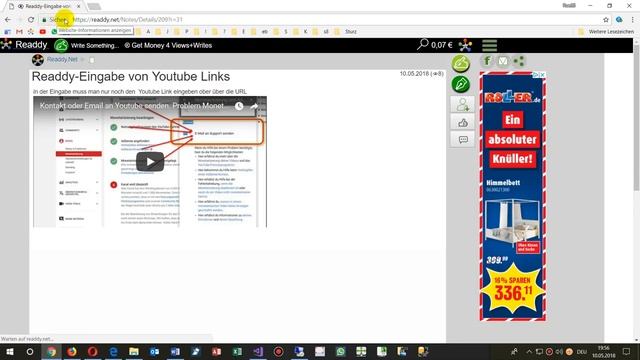Open the WhatsApp bookmark in the bookmarks bar

click(x=54, y=31)
